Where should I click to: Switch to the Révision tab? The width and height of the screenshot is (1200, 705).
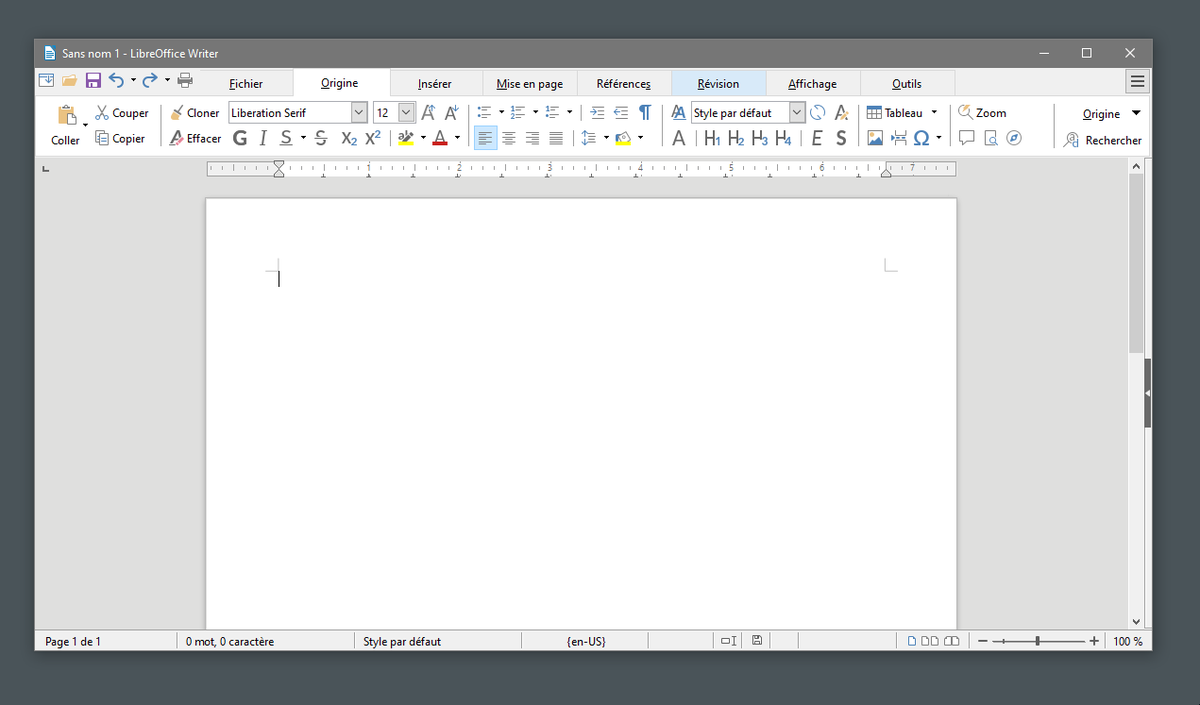pos(718,84)
